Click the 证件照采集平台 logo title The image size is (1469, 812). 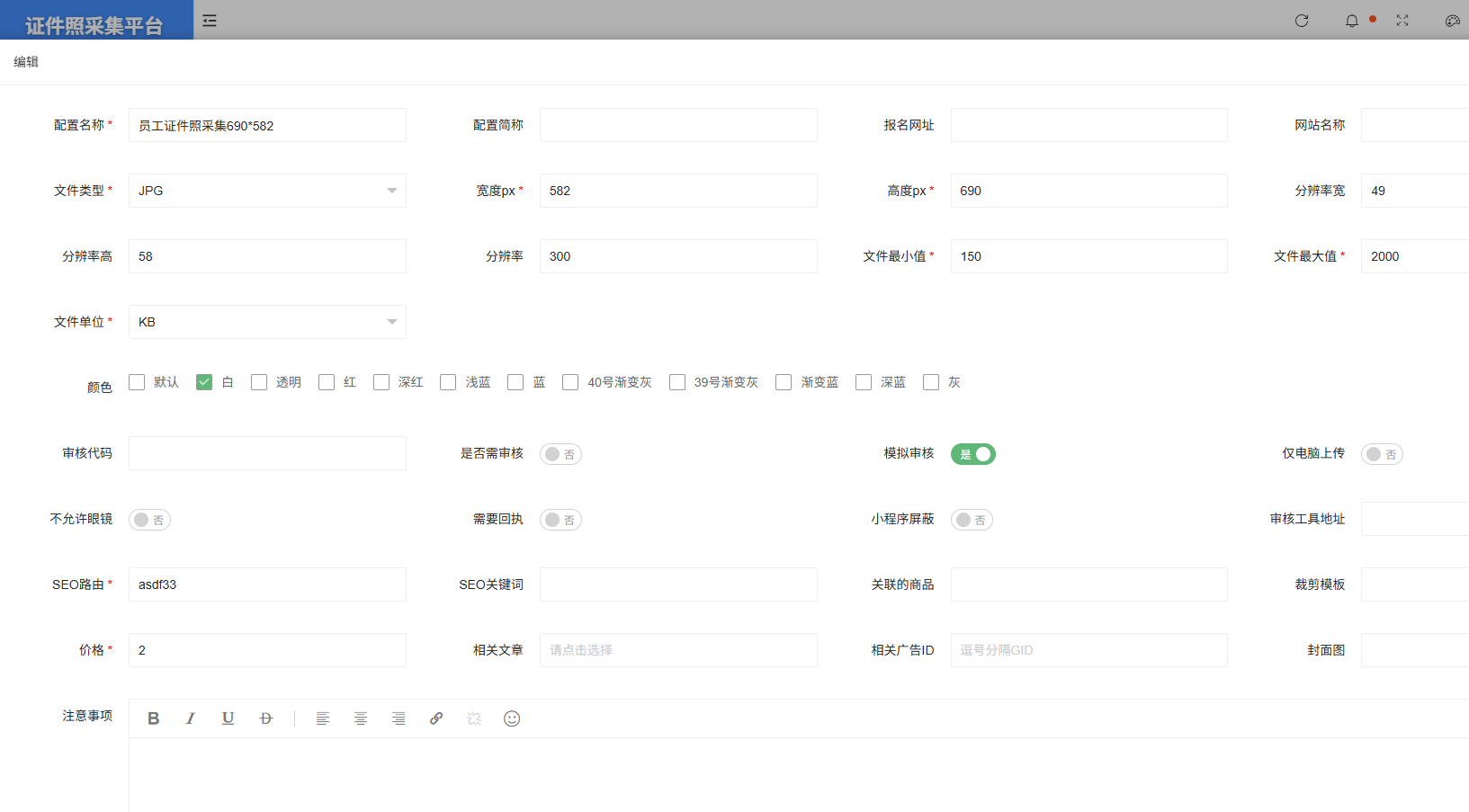point(94,25)
